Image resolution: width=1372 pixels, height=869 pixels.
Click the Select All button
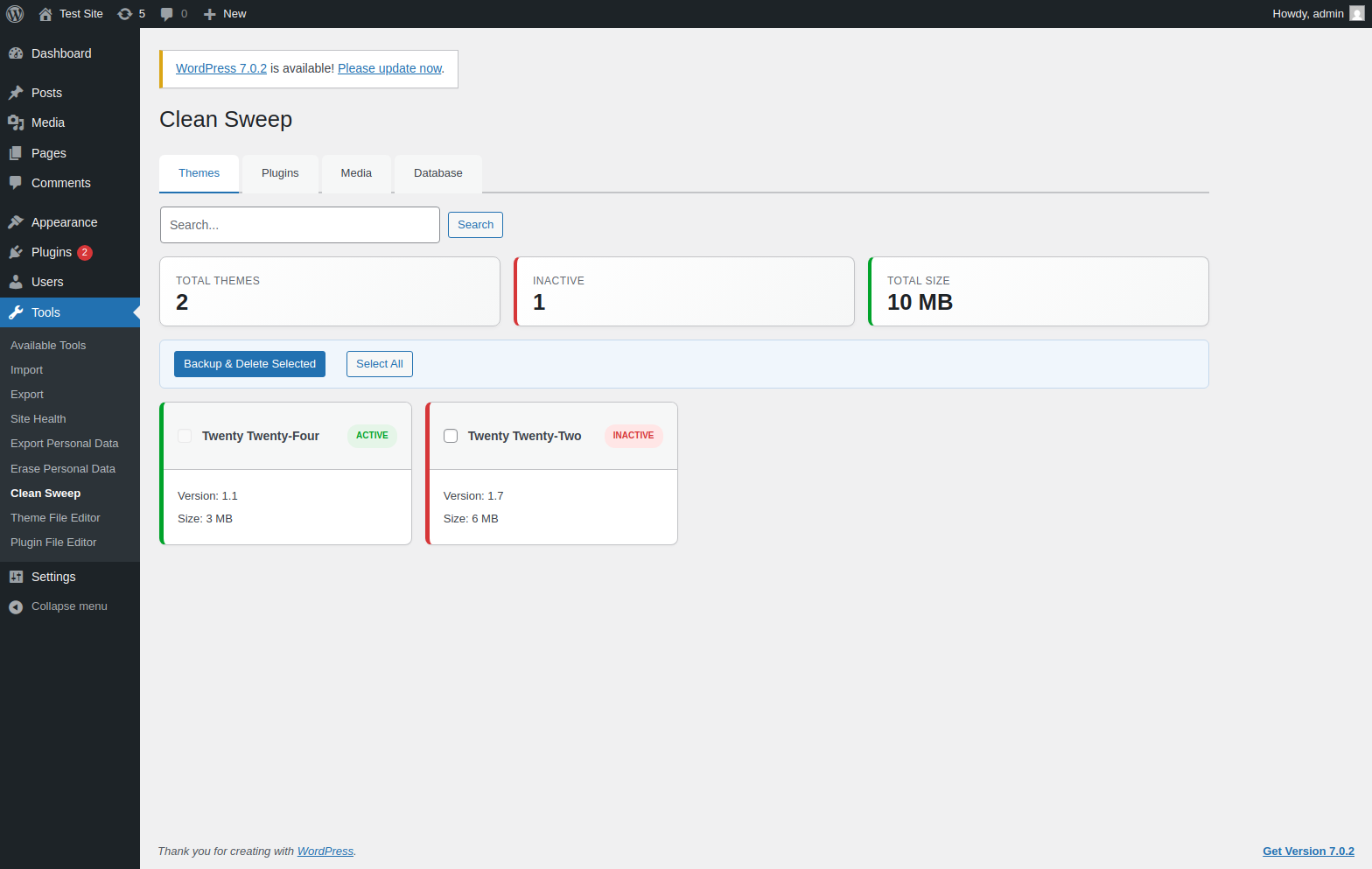380,364
